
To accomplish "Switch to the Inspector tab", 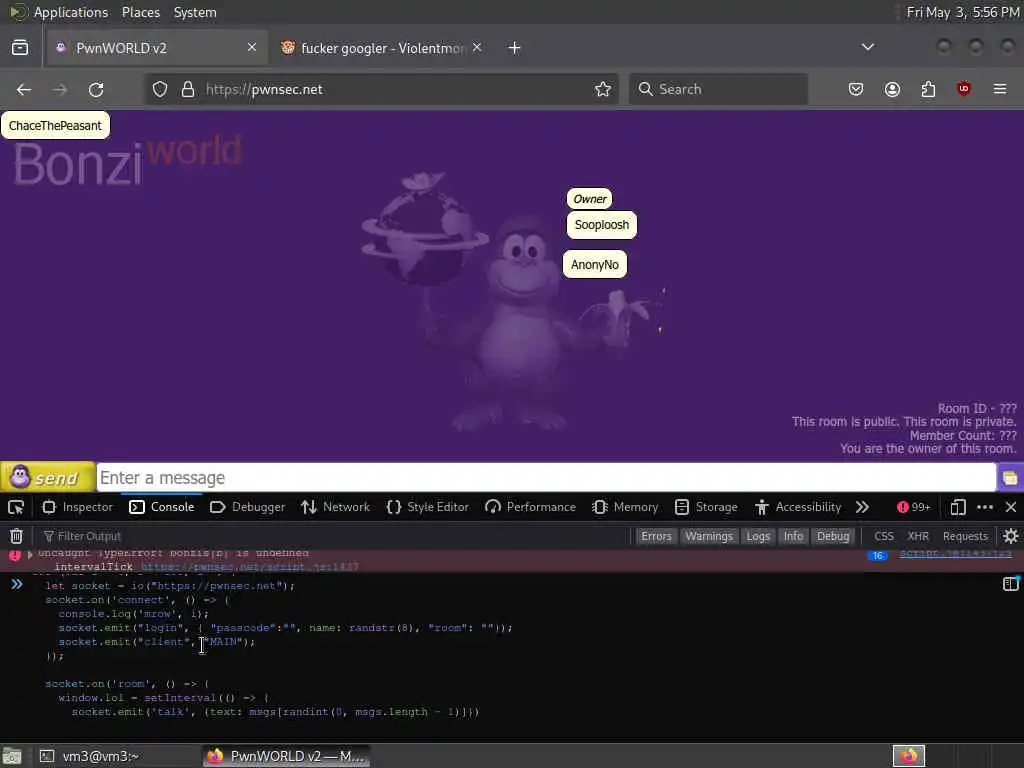I will (78, 507).
